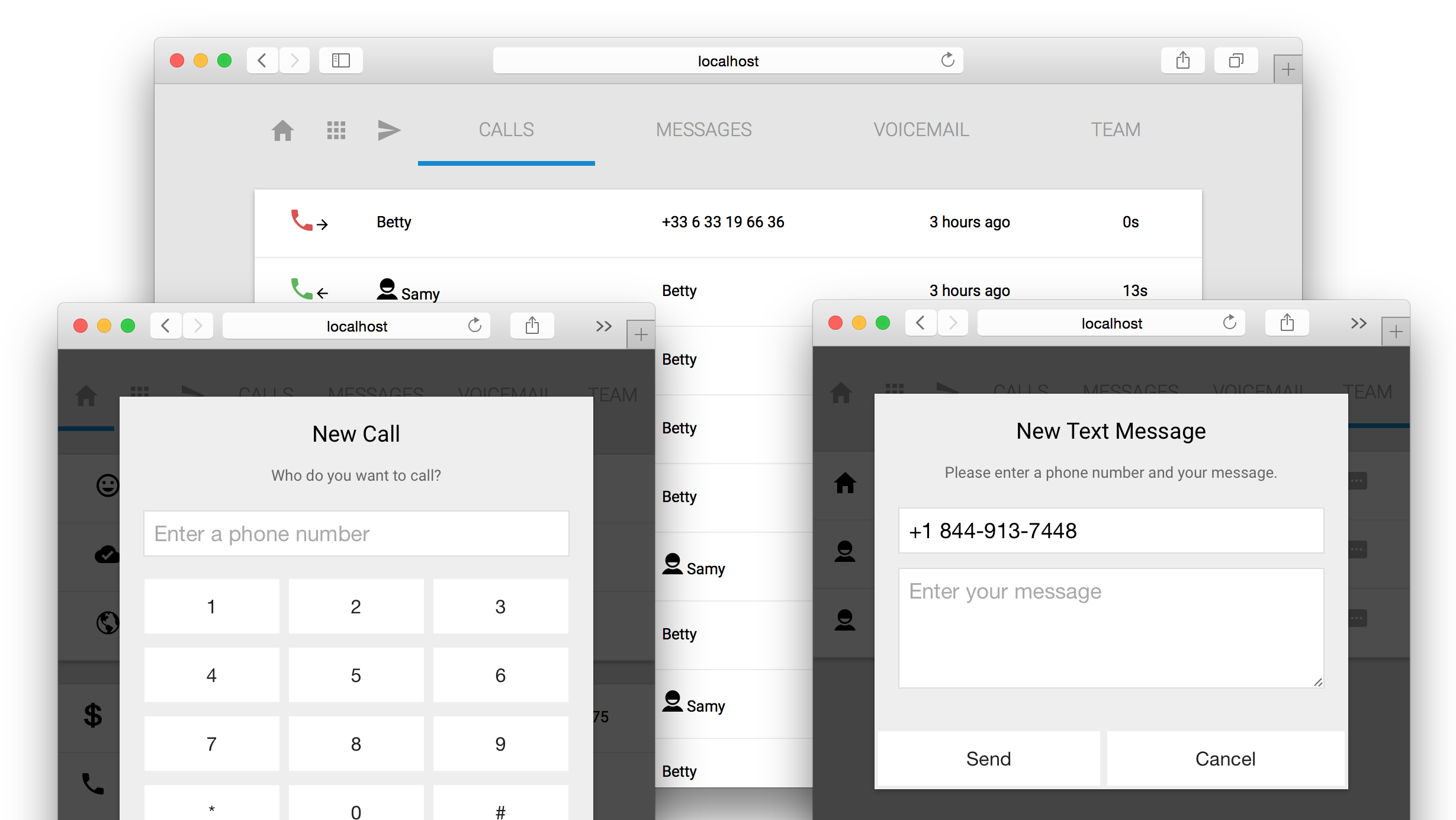The image size is (1456, 820).
Task: Open the dialpad grid icon
Action: (x=336, y=130)
